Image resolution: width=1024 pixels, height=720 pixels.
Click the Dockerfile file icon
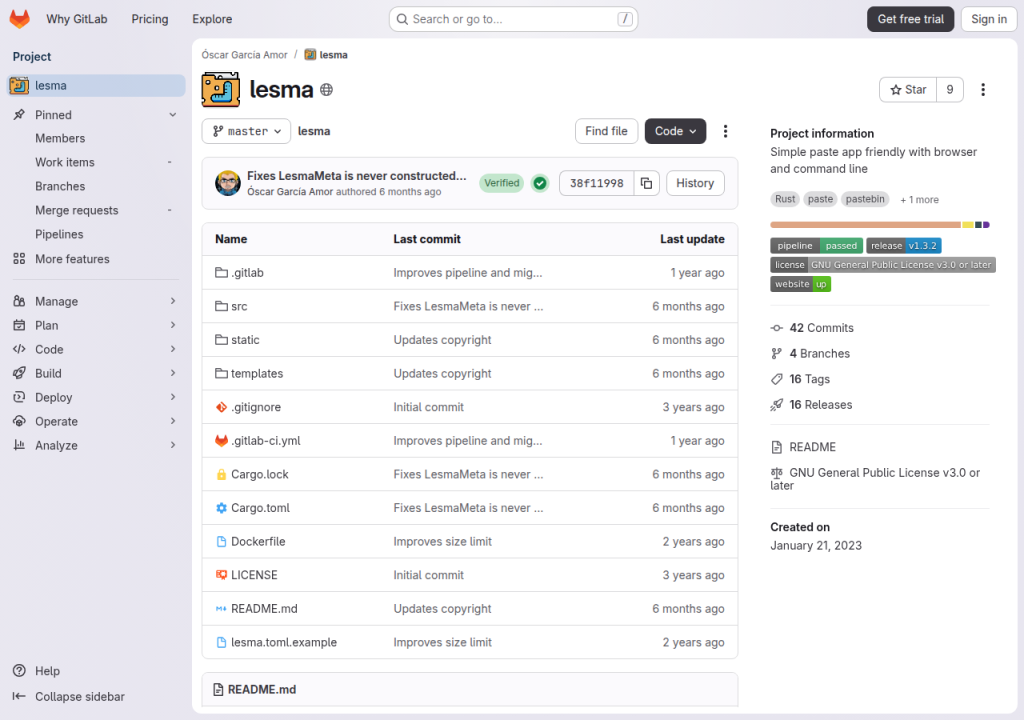221,542
